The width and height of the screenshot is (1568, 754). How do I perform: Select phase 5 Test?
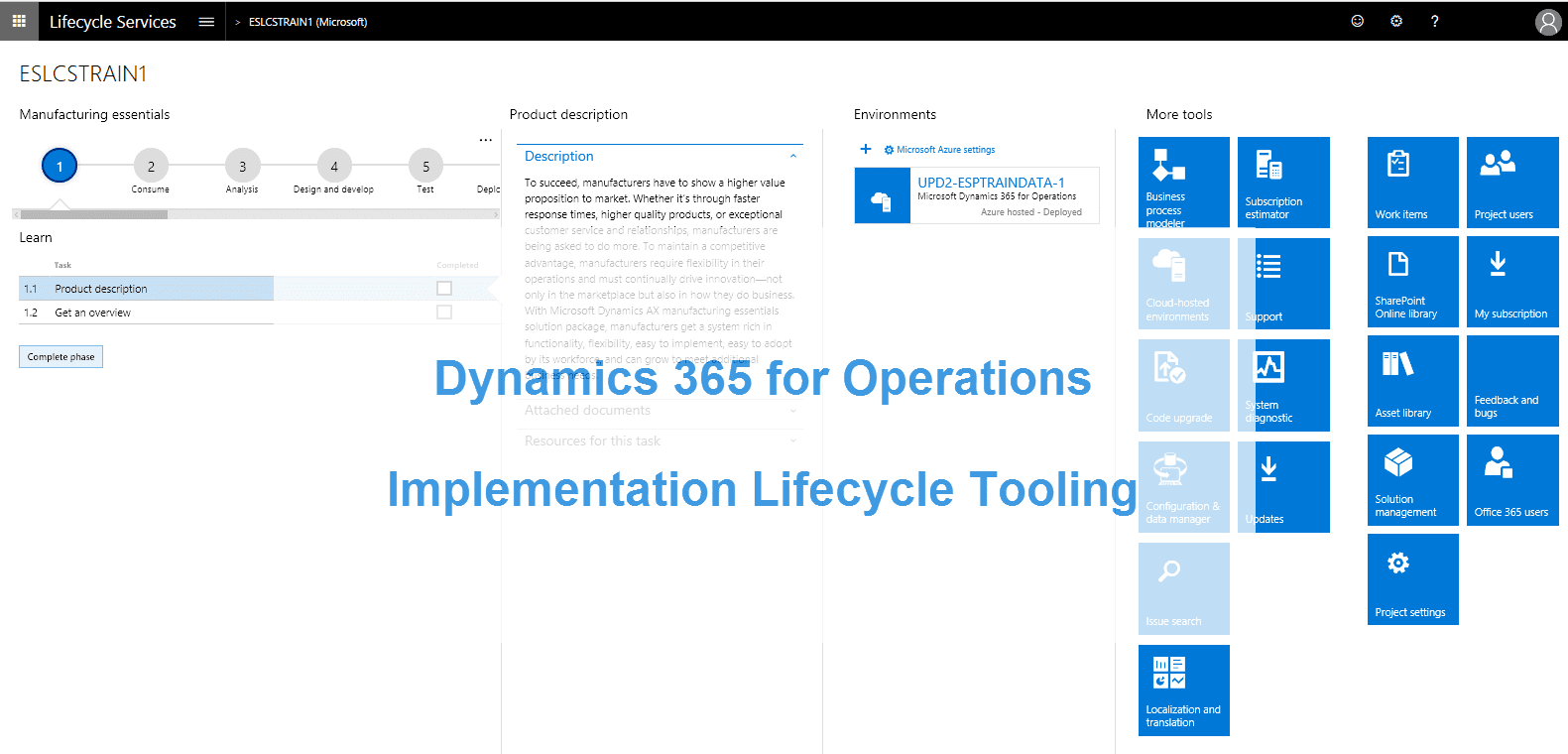pos(425,167)
